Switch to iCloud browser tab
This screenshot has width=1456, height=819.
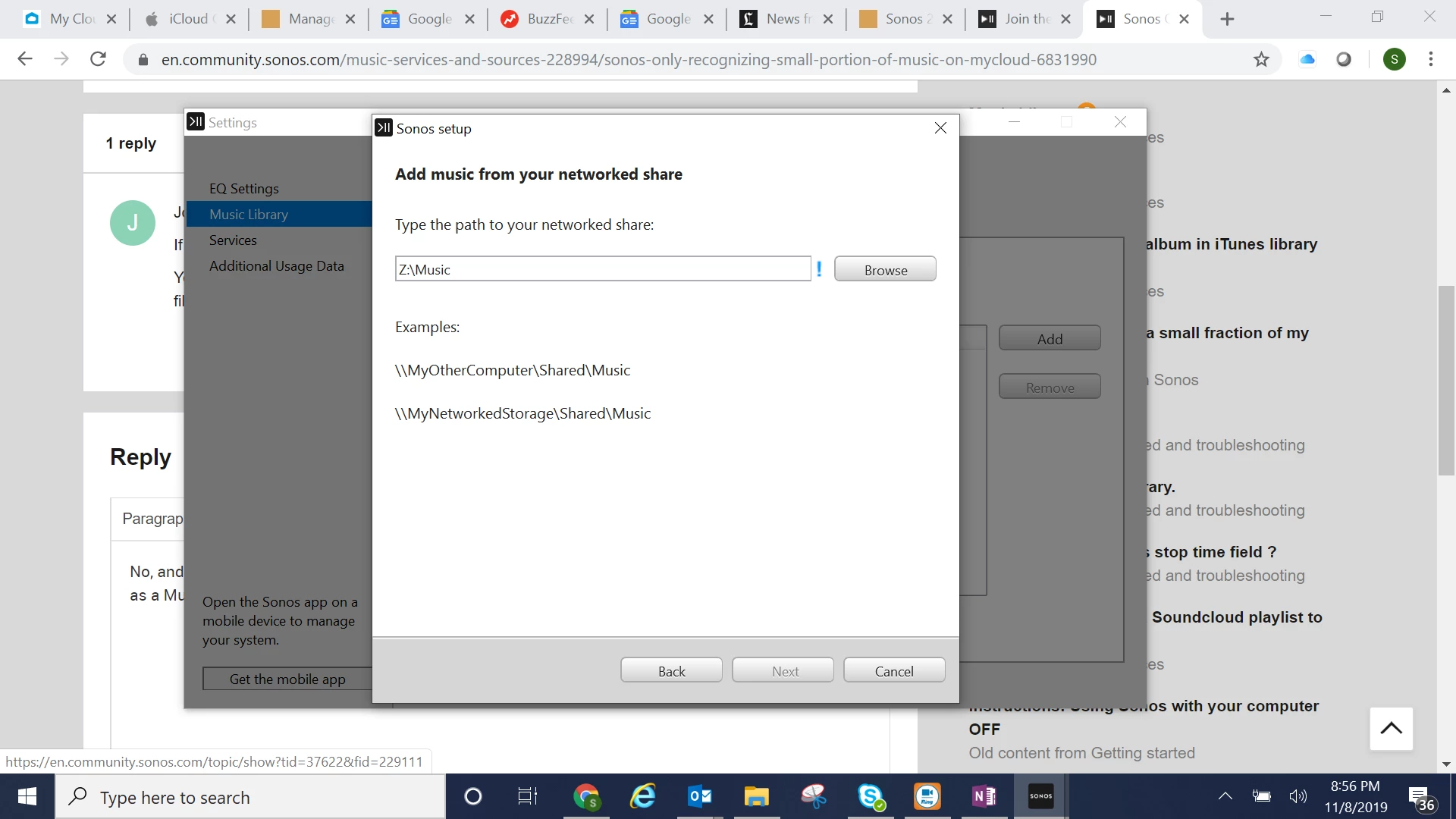(x=187, y=19)
